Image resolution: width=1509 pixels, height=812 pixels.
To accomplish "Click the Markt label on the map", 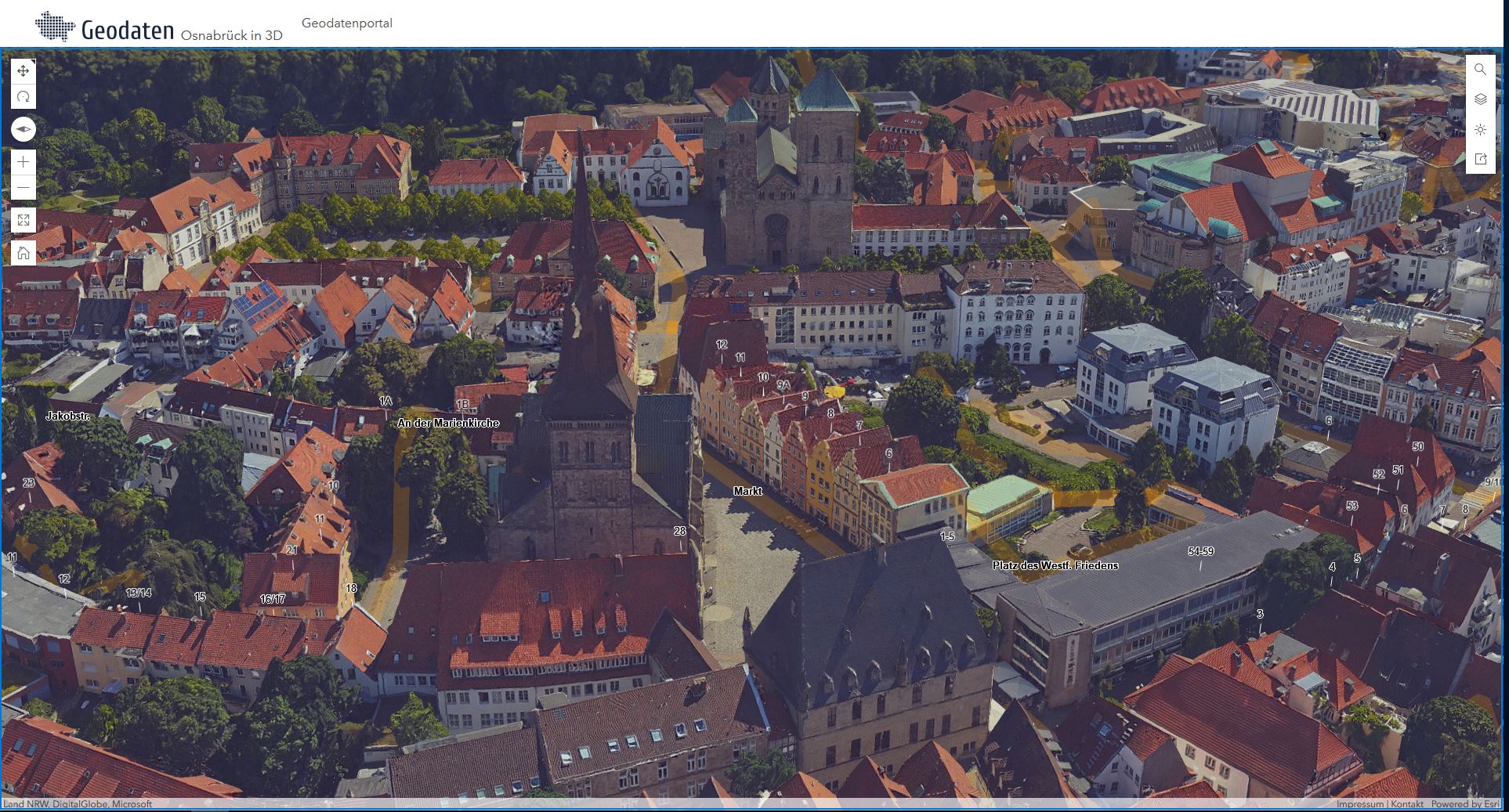I will (747, 491).
